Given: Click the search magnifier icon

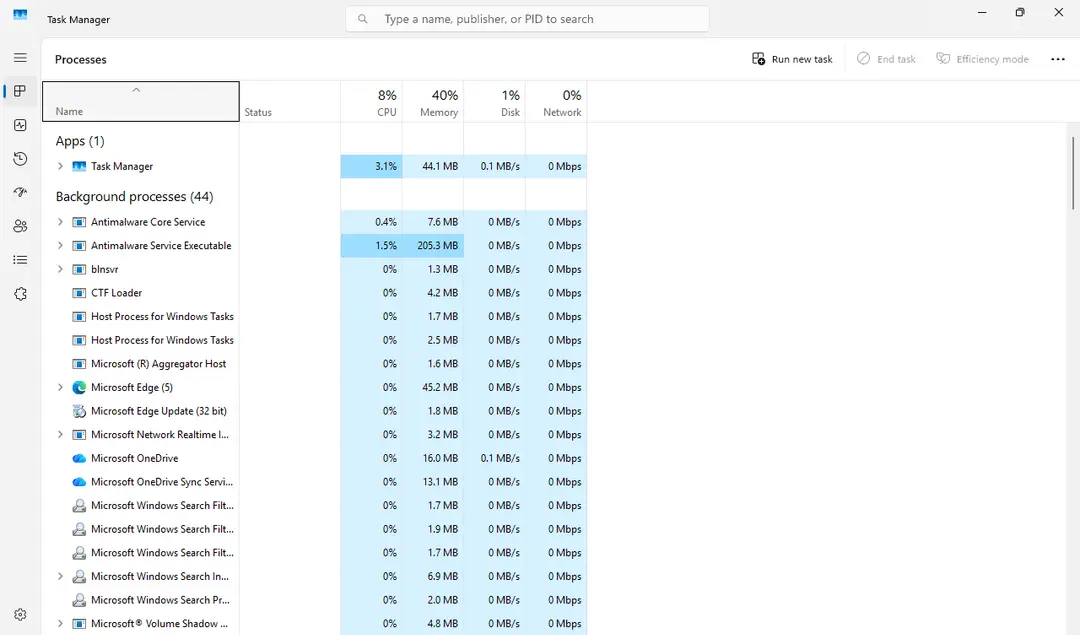Looking at the screenshot, I should point(362,19).
